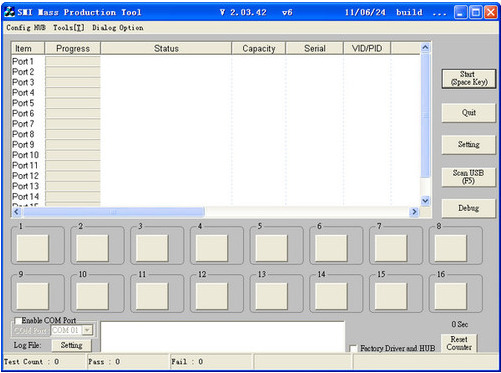
Task: Click the Status column header
Action: point(166,48)
